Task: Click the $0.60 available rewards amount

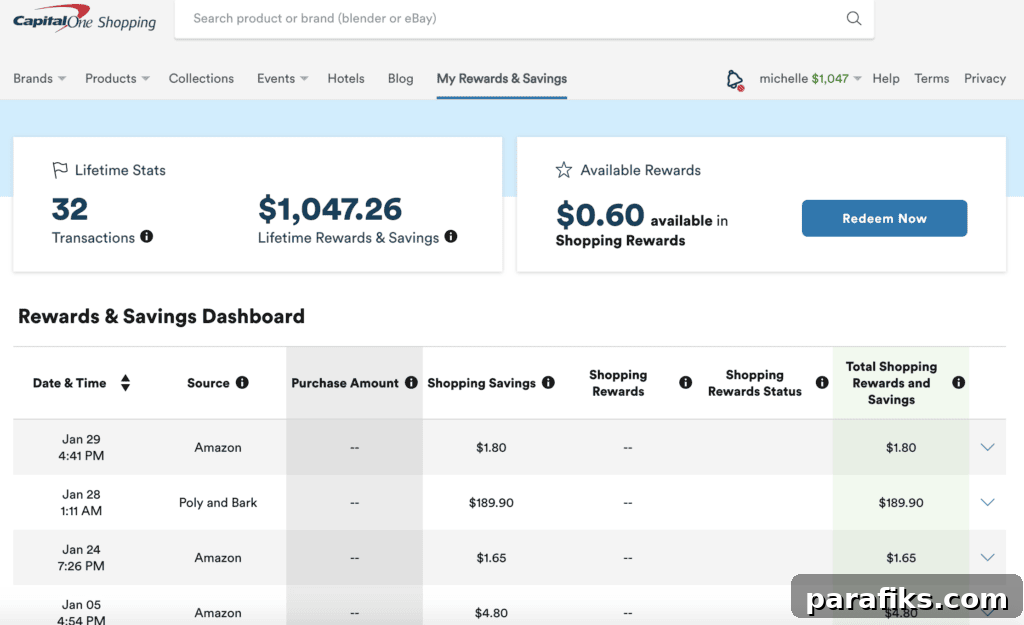Action: [x=600, y=215]
